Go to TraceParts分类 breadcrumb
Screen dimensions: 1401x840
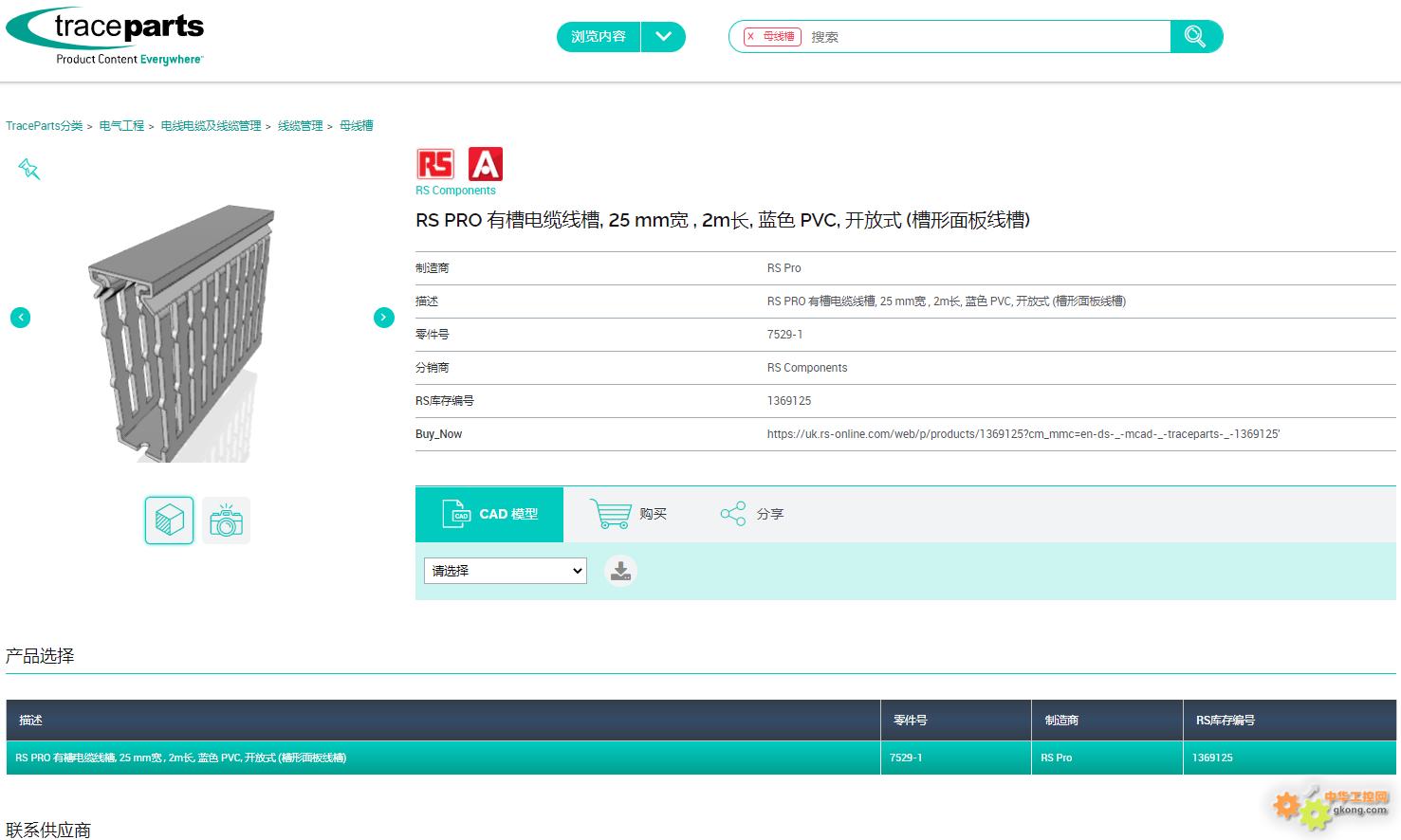point(45,126)
